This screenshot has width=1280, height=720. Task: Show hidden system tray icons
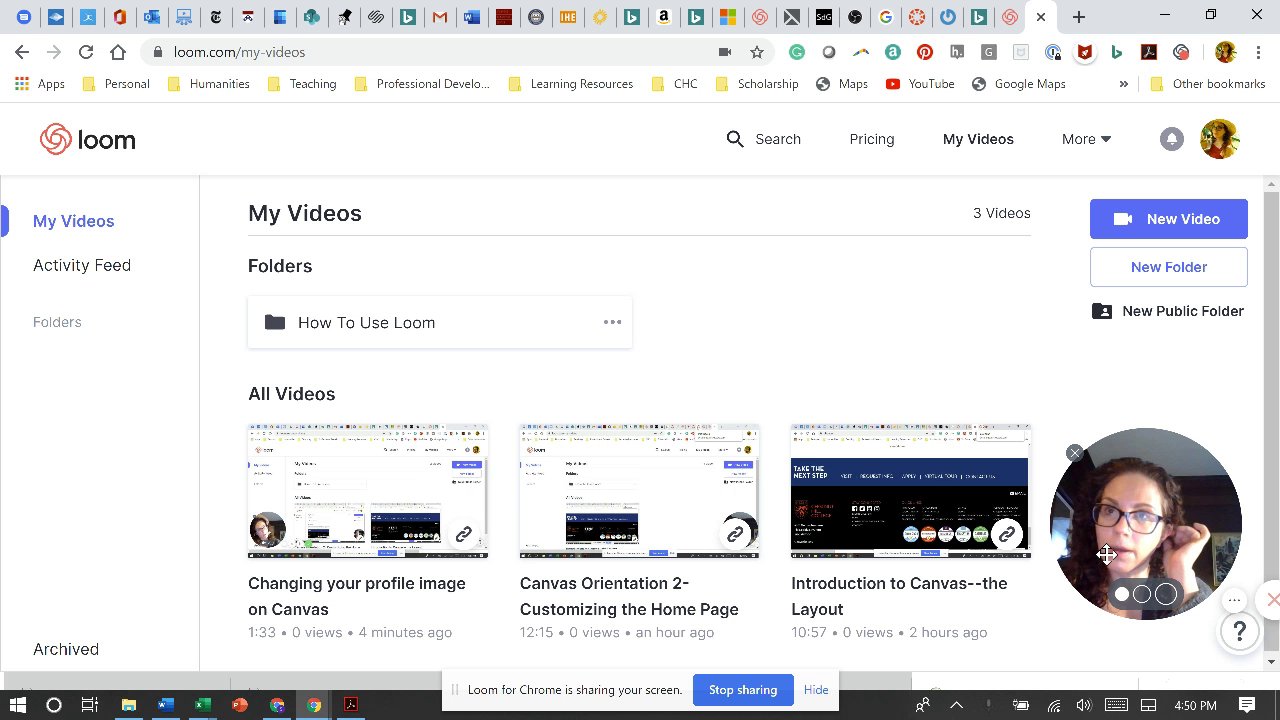coord(956,705)
